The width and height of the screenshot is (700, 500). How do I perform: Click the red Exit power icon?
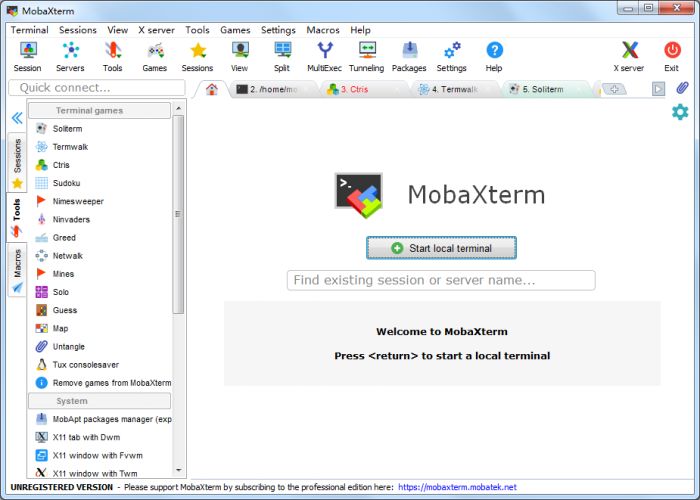(671, 57)
